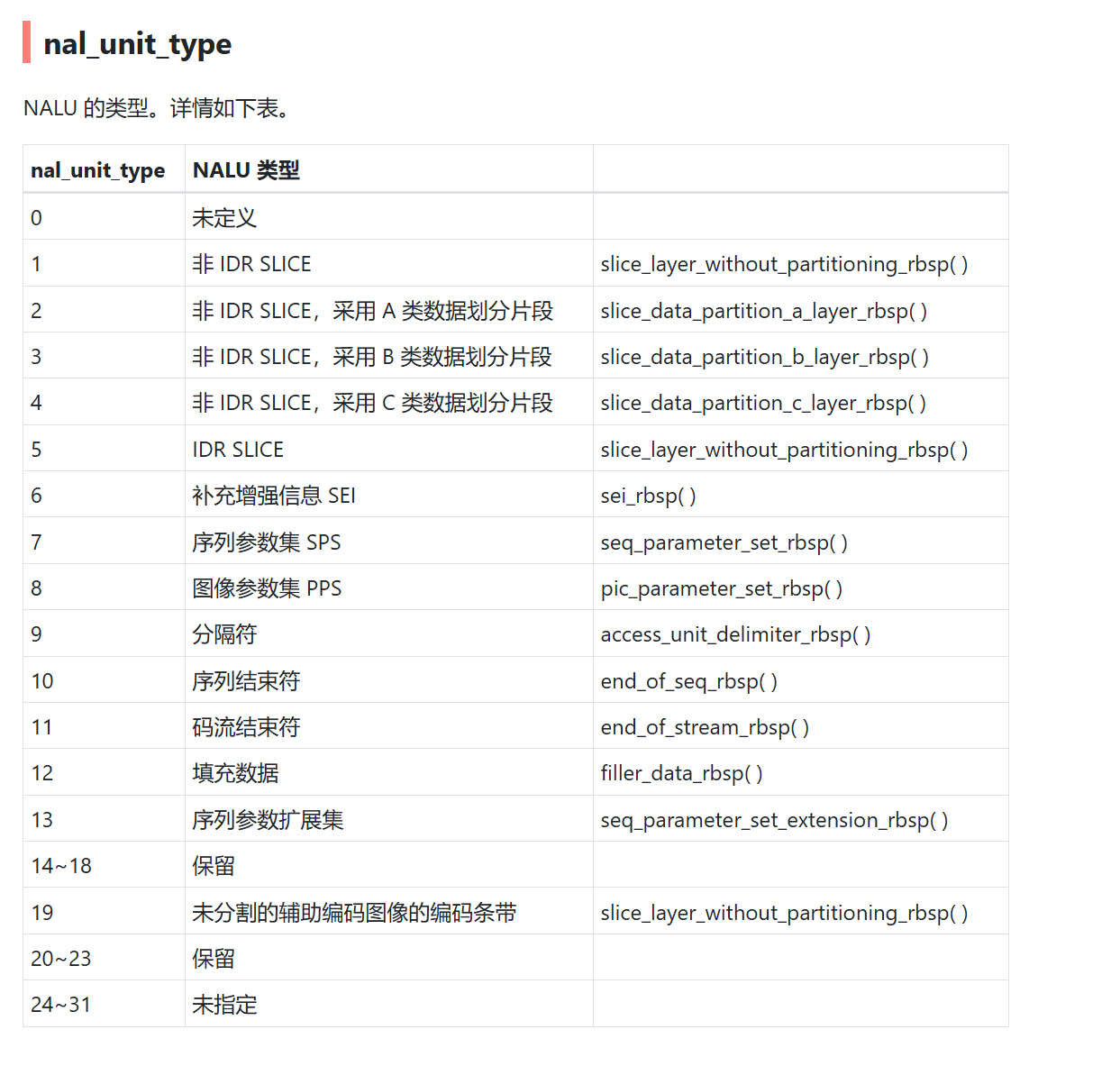The width and height of the screenshot is (1120, 1066).
Task: Click seq_parameter_set_extension_rbsp( ) text
Action: [774, 820]
